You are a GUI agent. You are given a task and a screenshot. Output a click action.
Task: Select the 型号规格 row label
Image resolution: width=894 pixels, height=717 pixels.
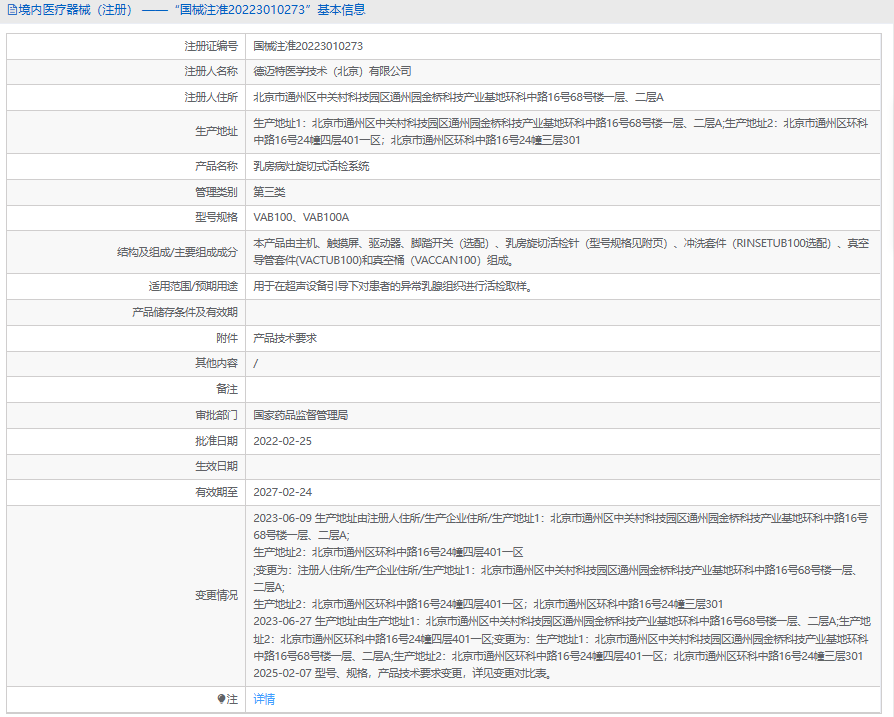pyautogui.click(x=216, y=217)
